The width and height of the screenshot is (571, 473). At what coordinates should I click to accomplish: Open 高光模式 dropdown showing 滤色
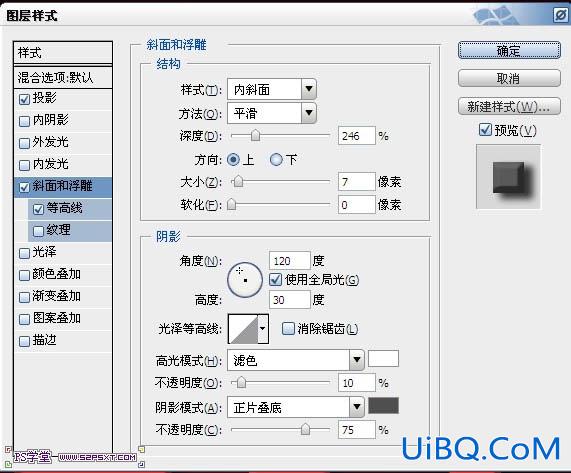click(295, 360)
